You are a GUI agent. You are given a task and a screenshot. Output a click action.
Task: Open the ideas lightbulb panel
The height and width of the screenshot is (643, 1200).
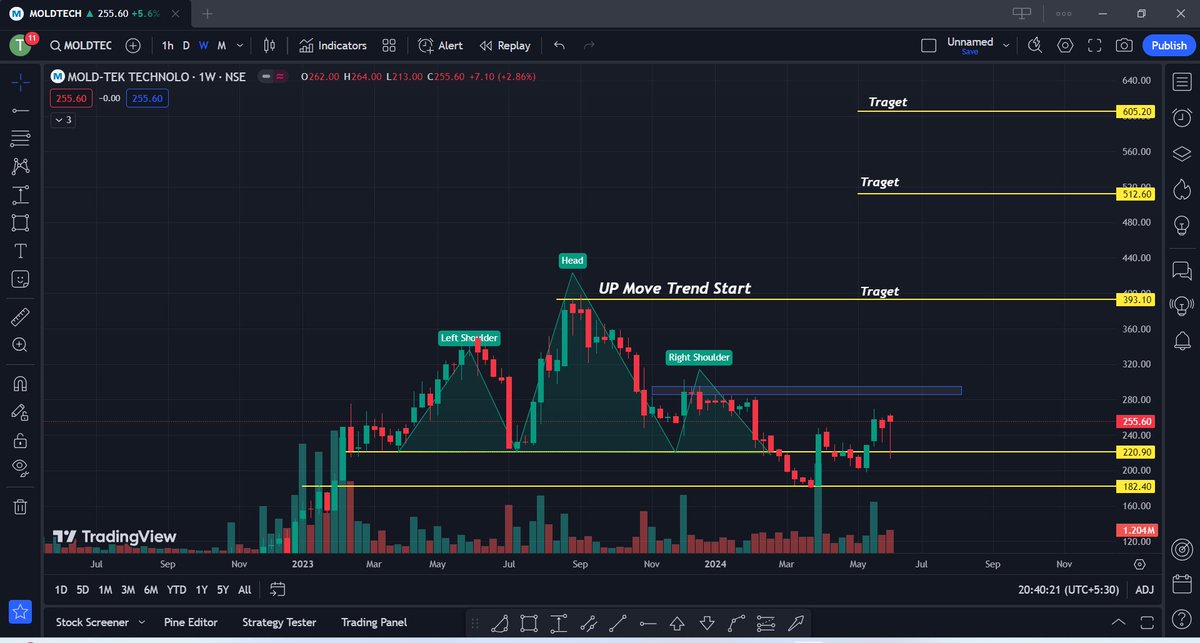coord(1181,225)
